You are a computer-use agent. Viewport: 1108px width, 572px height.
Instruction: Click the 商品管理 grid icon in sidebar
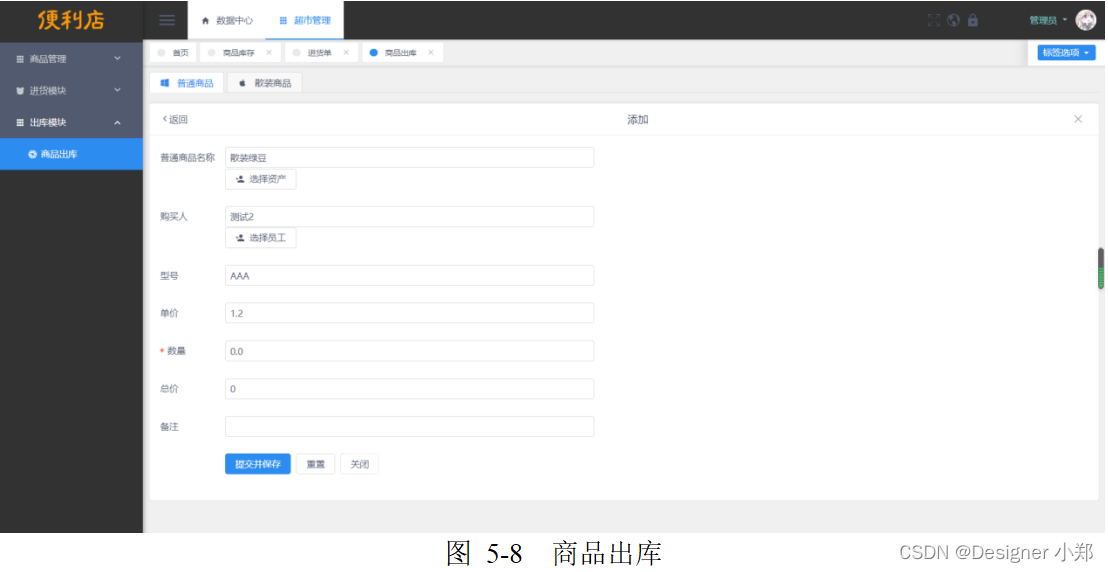[20, 59]
